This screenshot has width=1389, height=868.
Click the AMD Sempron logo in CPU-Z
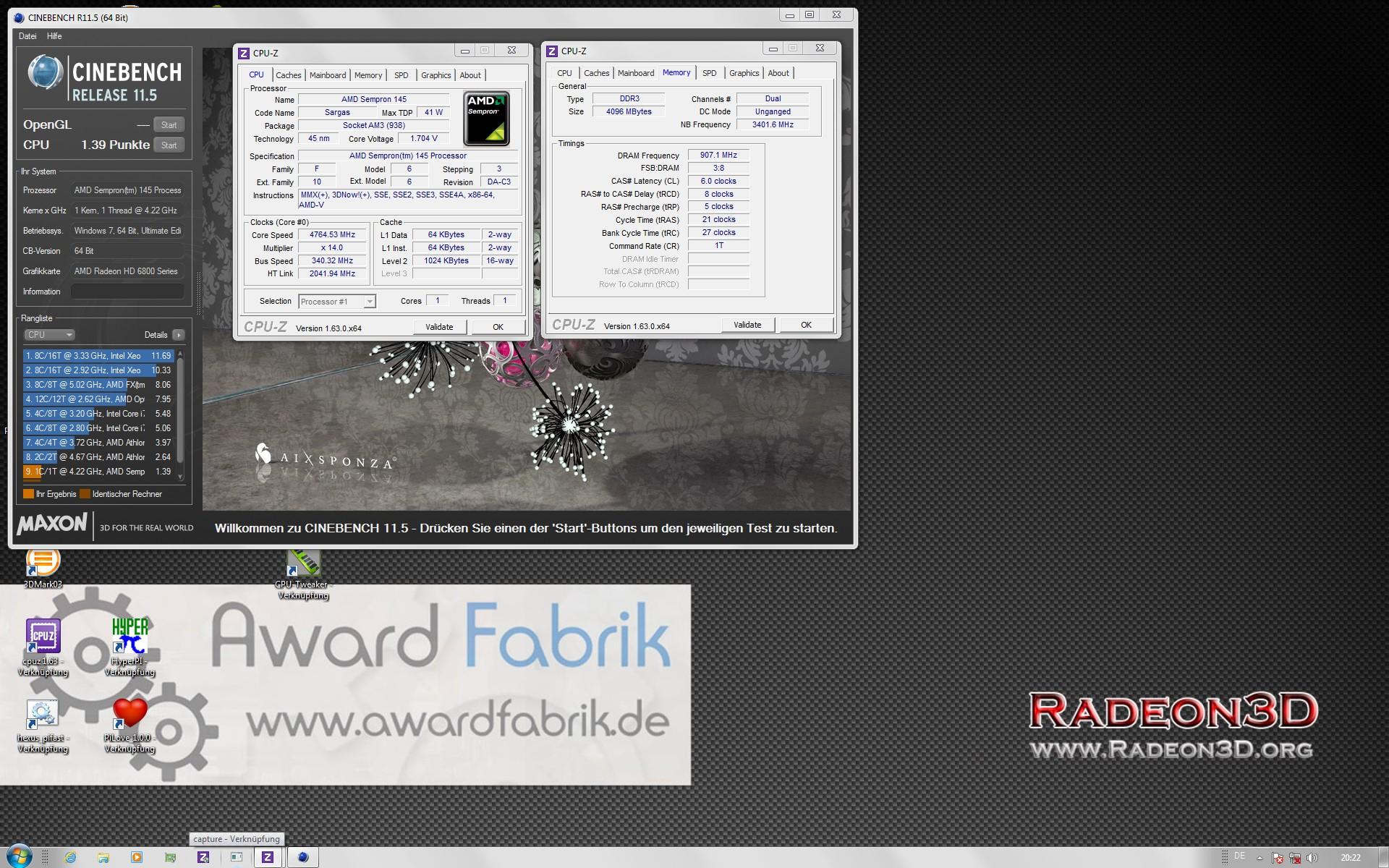486,119
